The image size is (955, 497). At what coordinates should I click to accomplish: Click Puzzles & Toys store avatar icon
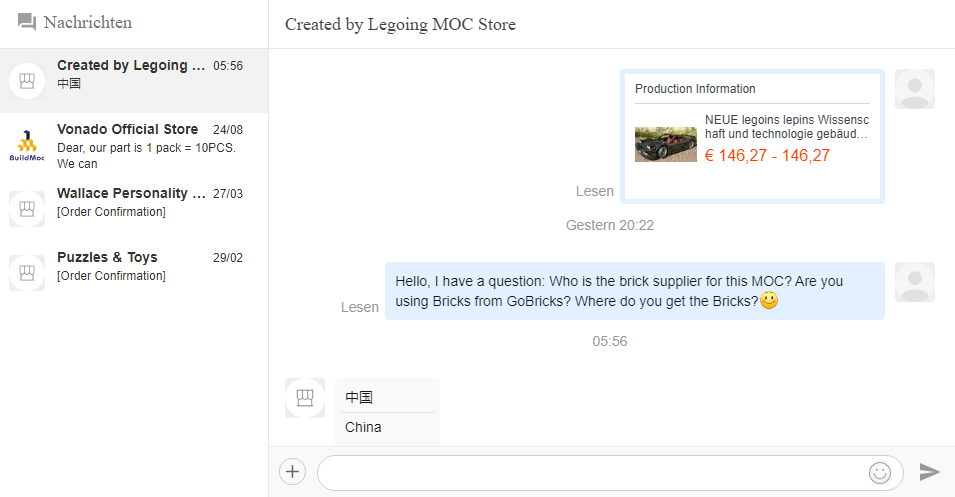27,272
